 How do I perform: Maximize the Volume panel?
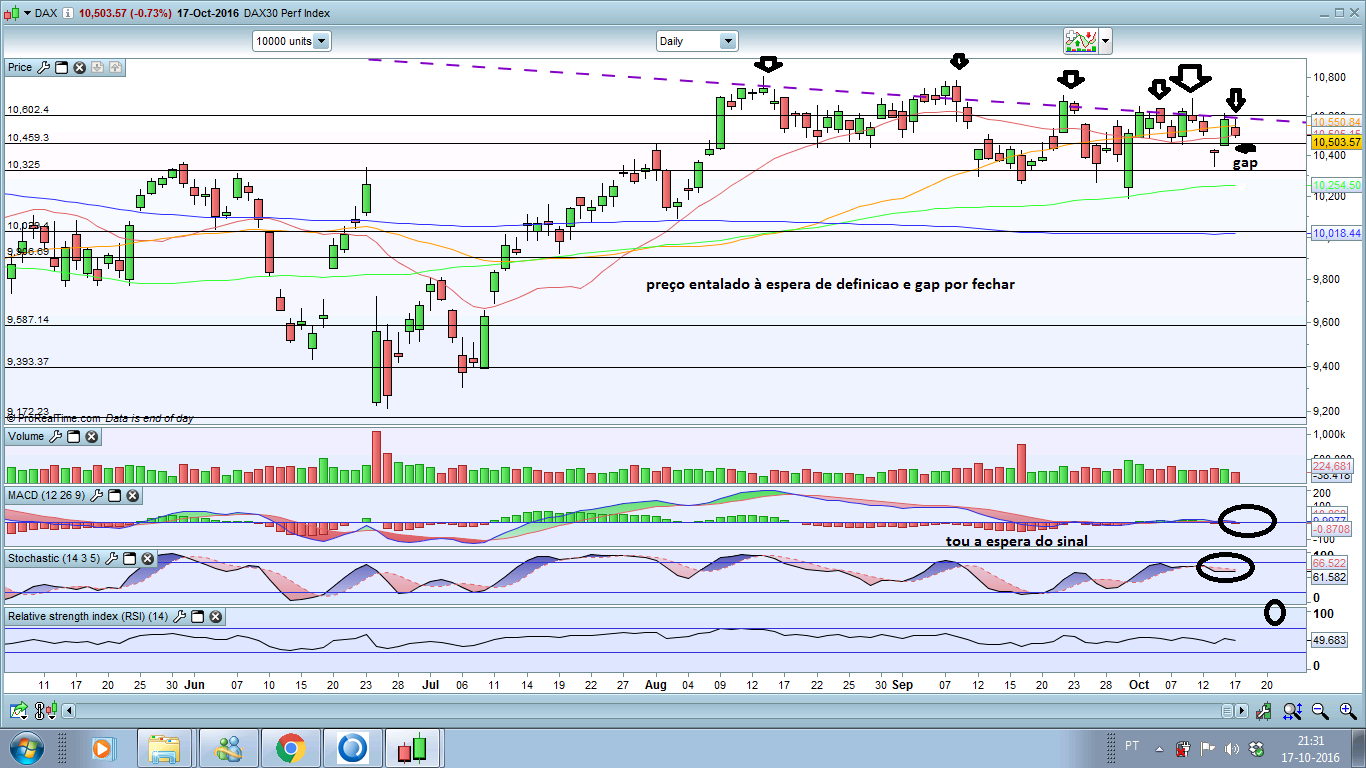73,437
